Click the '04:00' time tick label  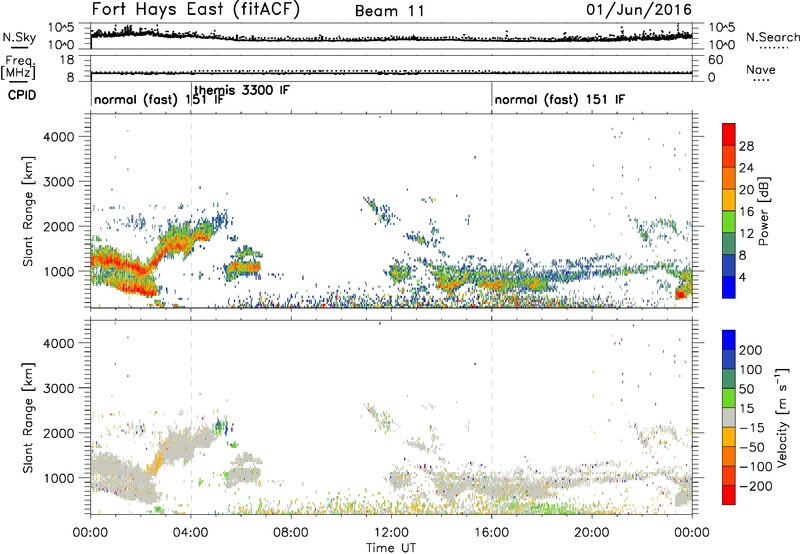coord(191,533)
